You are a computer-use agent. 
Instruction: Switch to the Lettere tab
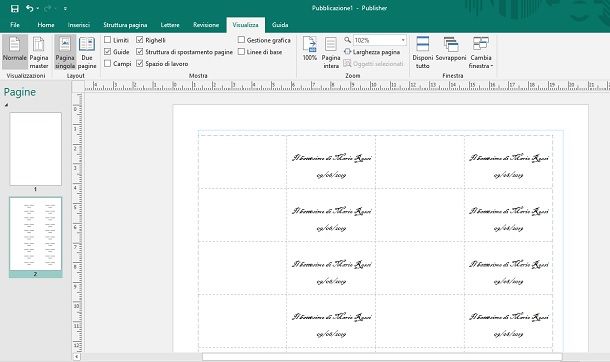click(x=170, y=25)
